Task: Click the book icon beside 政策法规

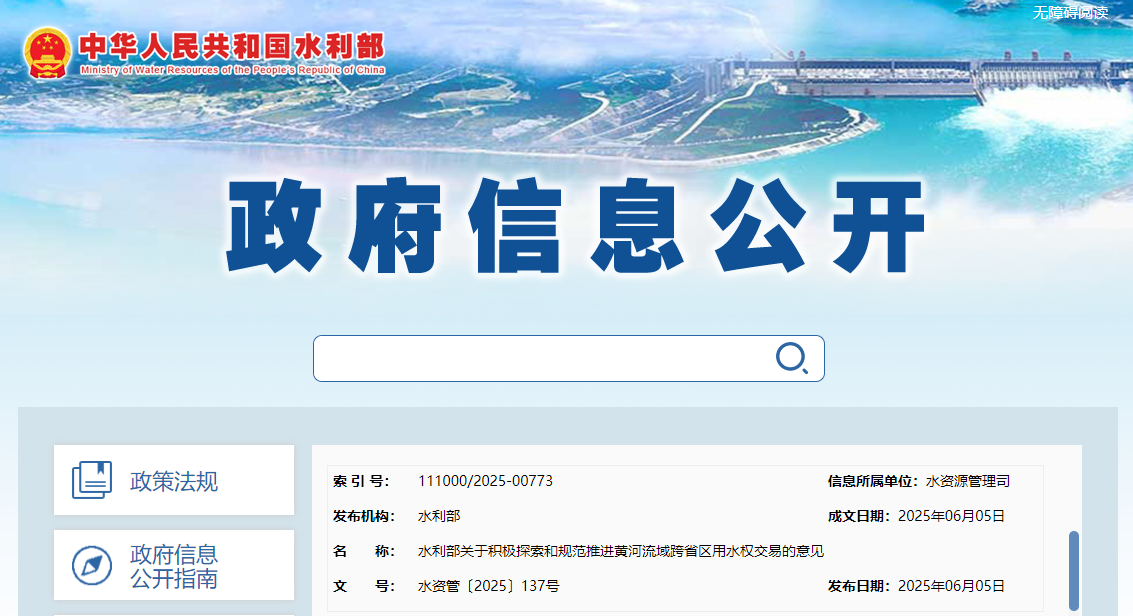Action: click(x=92, y=480)
